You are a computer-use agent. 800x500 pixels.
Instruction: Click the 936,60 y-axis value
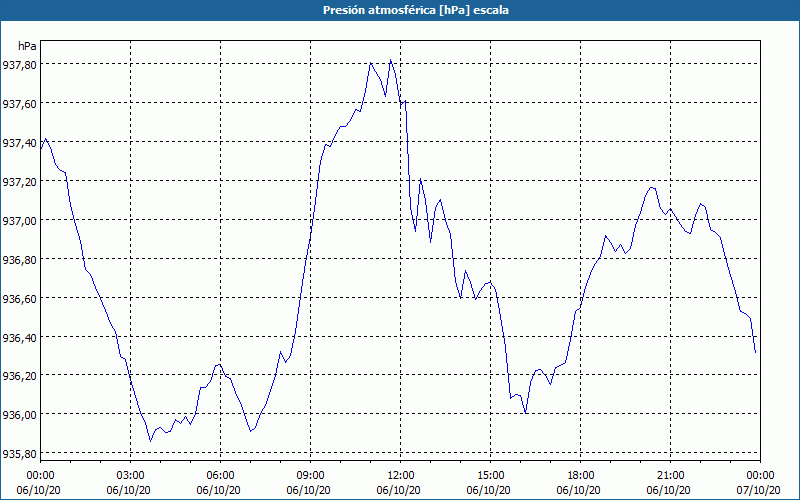coord(19,298)
